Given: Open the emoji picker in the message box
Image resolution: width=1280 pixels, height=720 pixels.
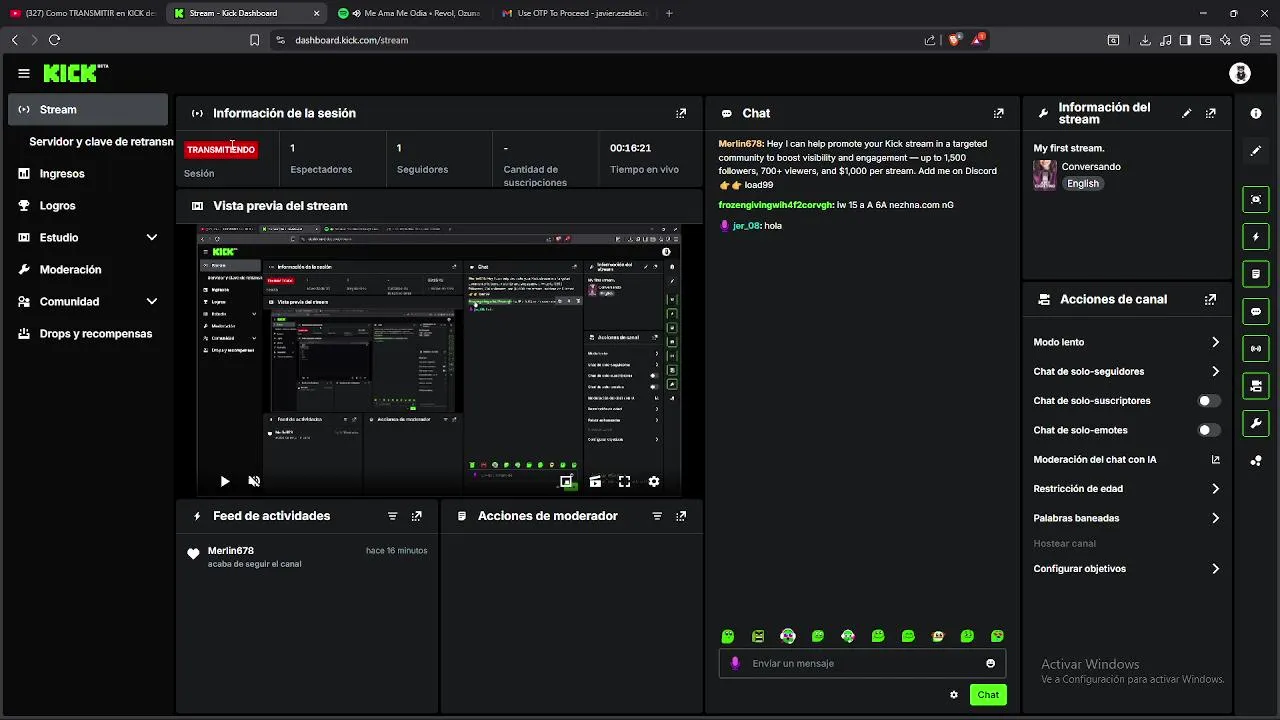Looking at the screenshot, I should click(991, 663).
